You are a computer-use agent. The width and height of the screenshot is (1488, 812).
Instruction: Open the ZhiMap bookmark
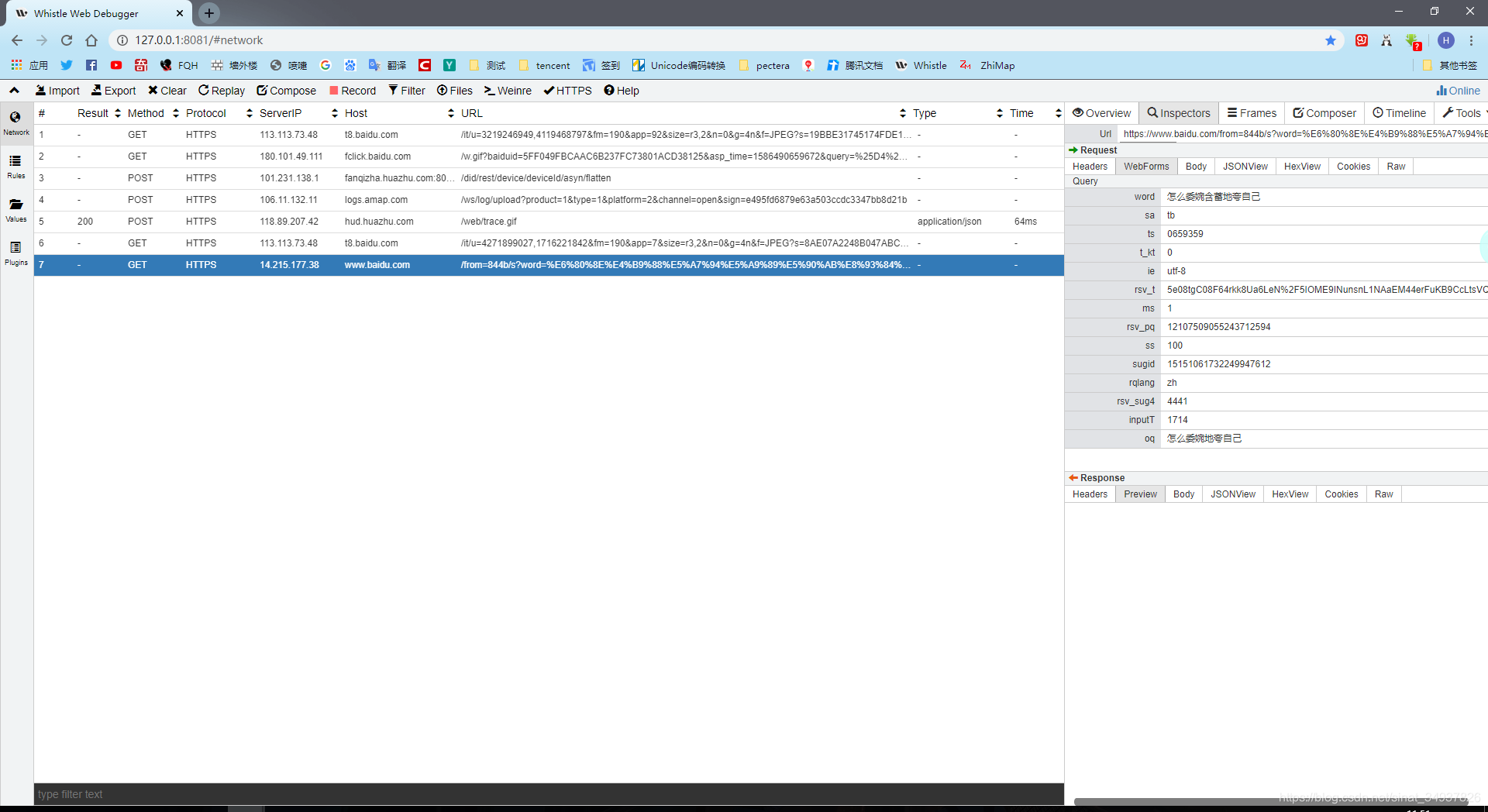[x=987, y=66]
